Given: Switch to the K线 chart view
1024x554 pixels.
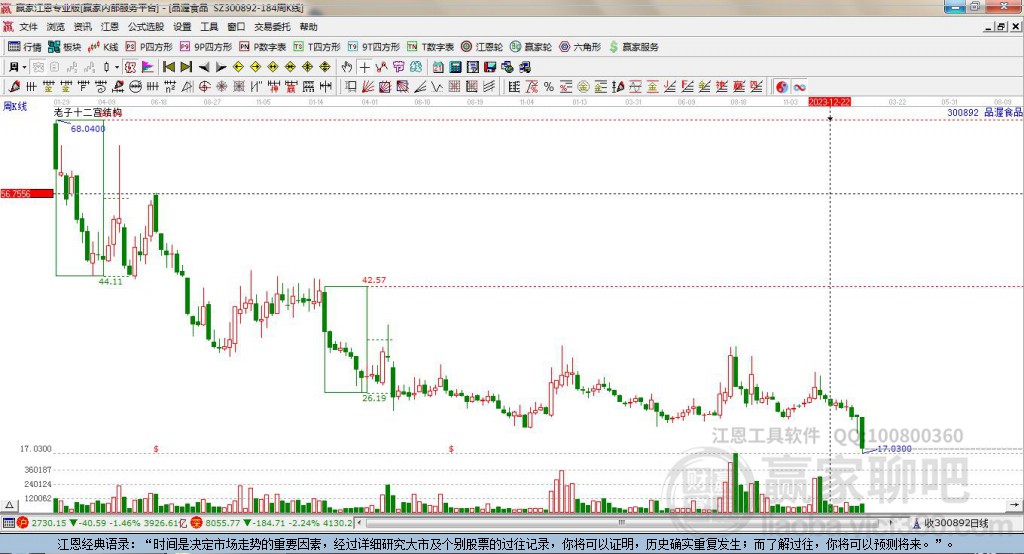Looking at the screenshot, I should (103, 47).
